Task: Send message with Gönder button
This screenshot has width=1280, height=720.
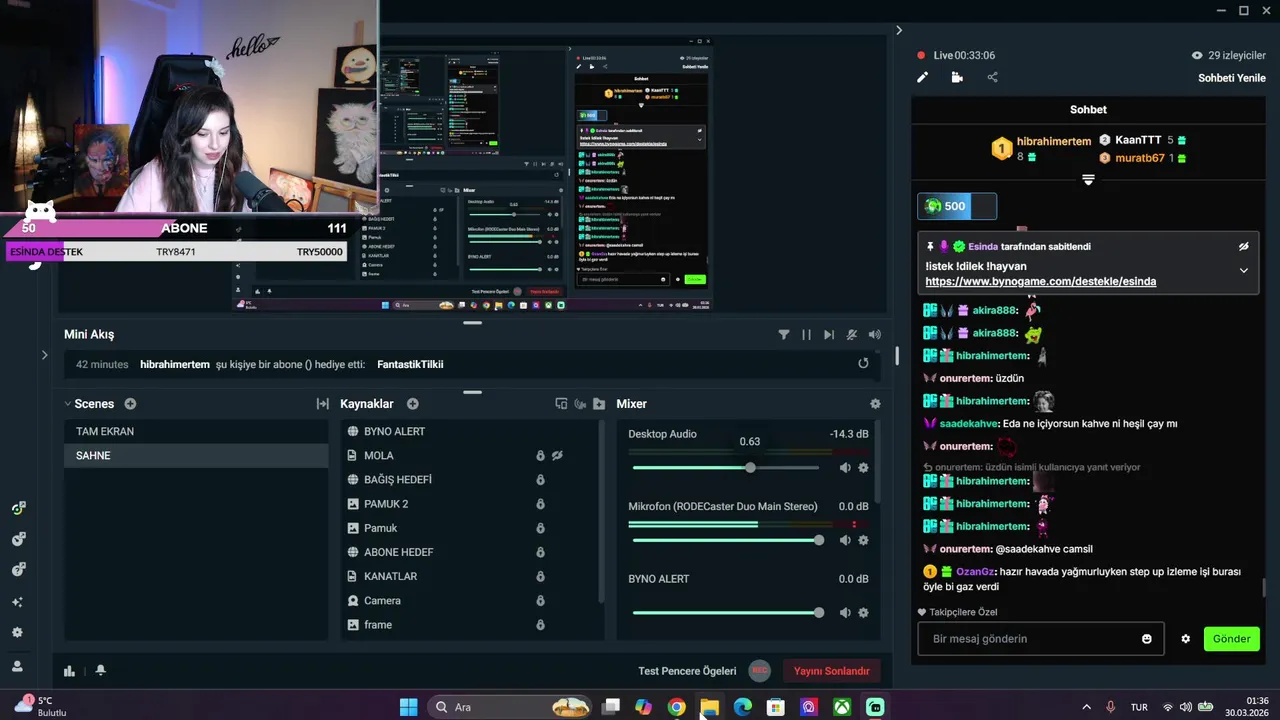Action: [1232, 639]
